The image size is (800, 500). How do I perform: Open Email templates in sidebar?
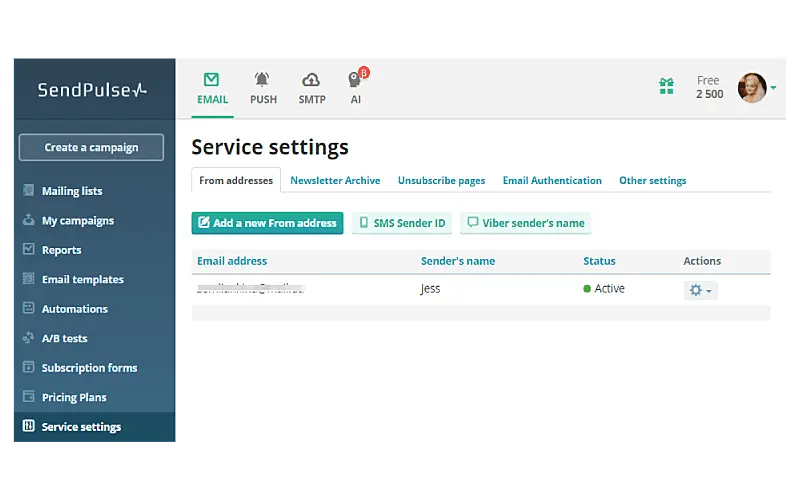click(x=82, y=280)
